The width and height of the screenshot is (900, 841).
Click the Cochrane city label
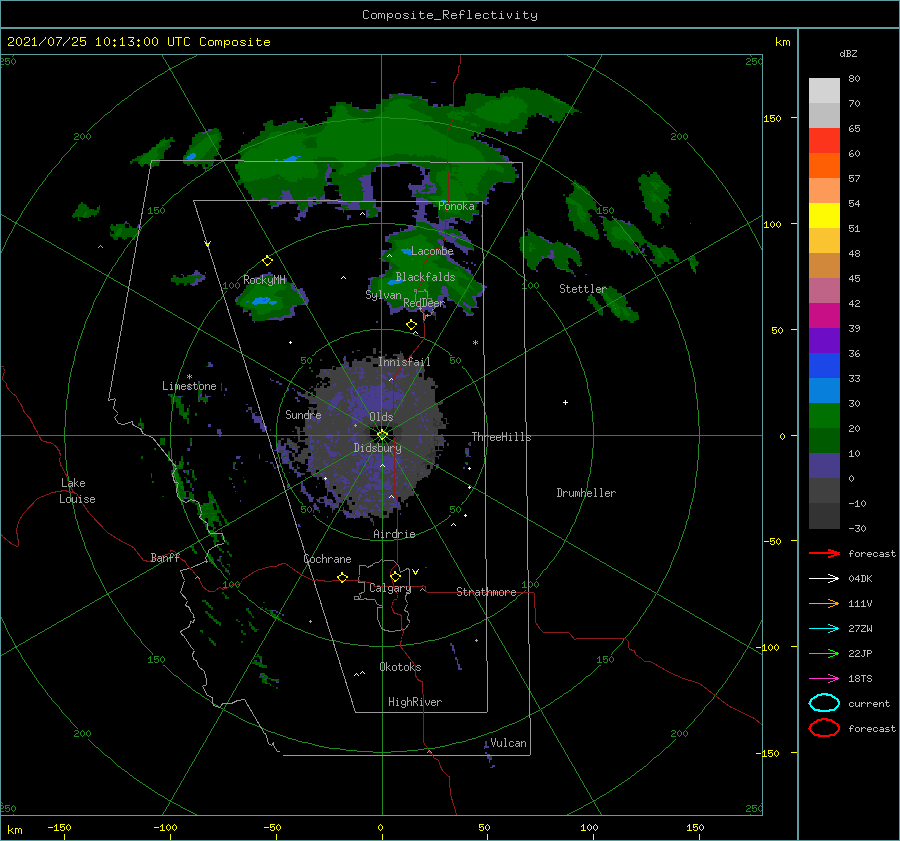click(327, 559)
